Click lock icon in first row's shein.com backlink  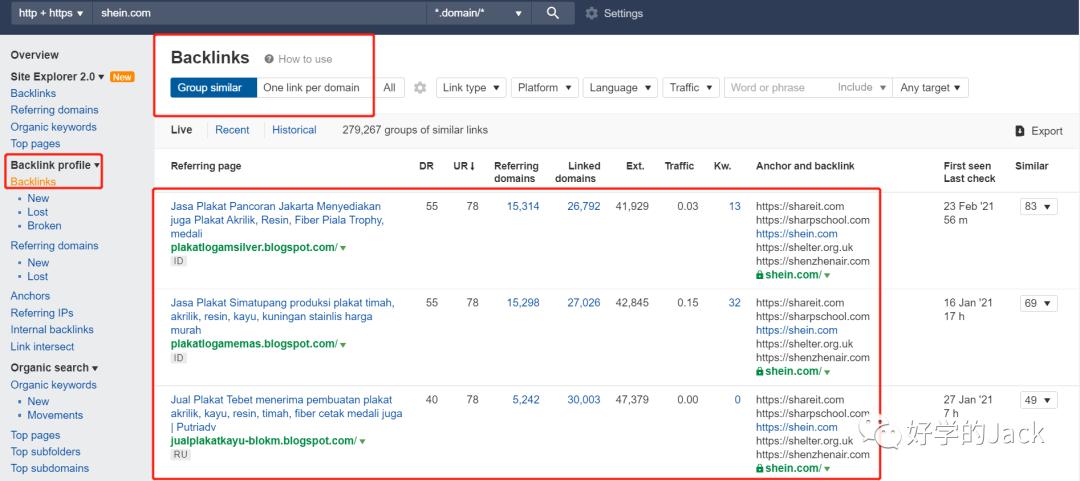tap(760, 275)
